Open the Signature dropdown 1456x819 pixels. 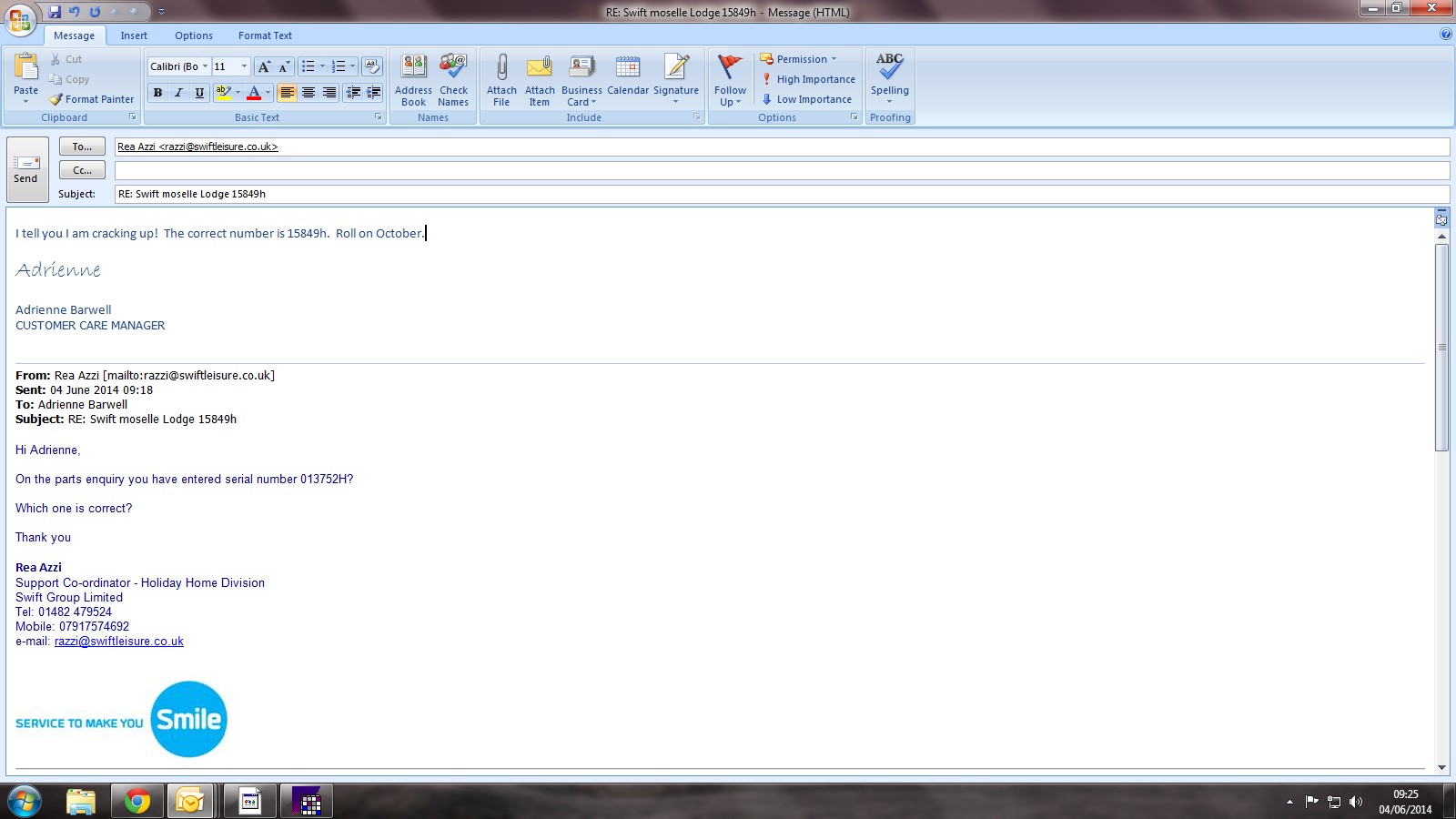click(x=676, y=79)
